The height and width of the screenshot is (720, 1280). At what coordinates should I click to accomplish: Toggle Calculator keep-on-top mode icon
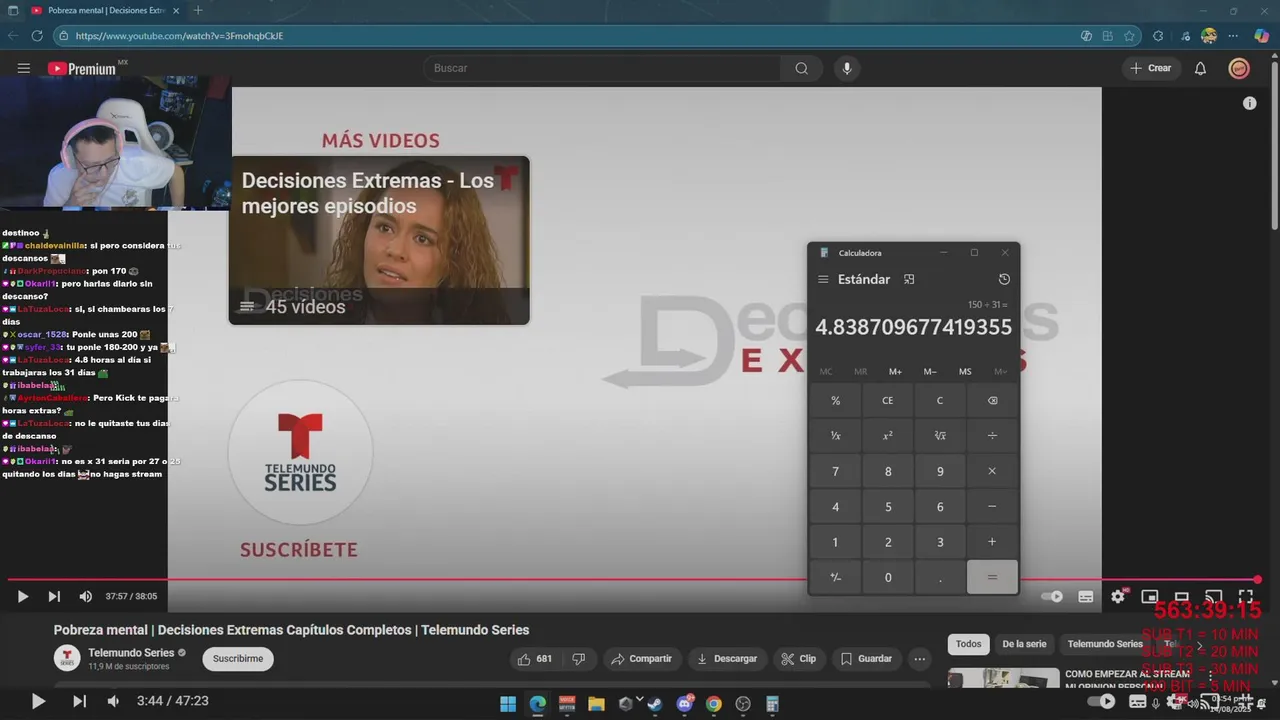[909, 279]
